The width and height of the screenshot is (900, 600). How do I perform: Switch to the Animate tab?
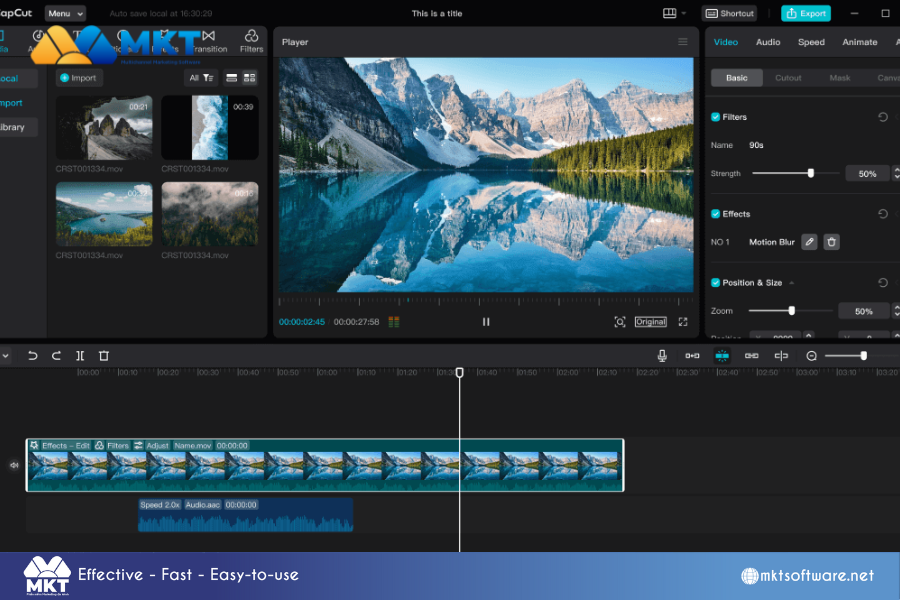860,42
